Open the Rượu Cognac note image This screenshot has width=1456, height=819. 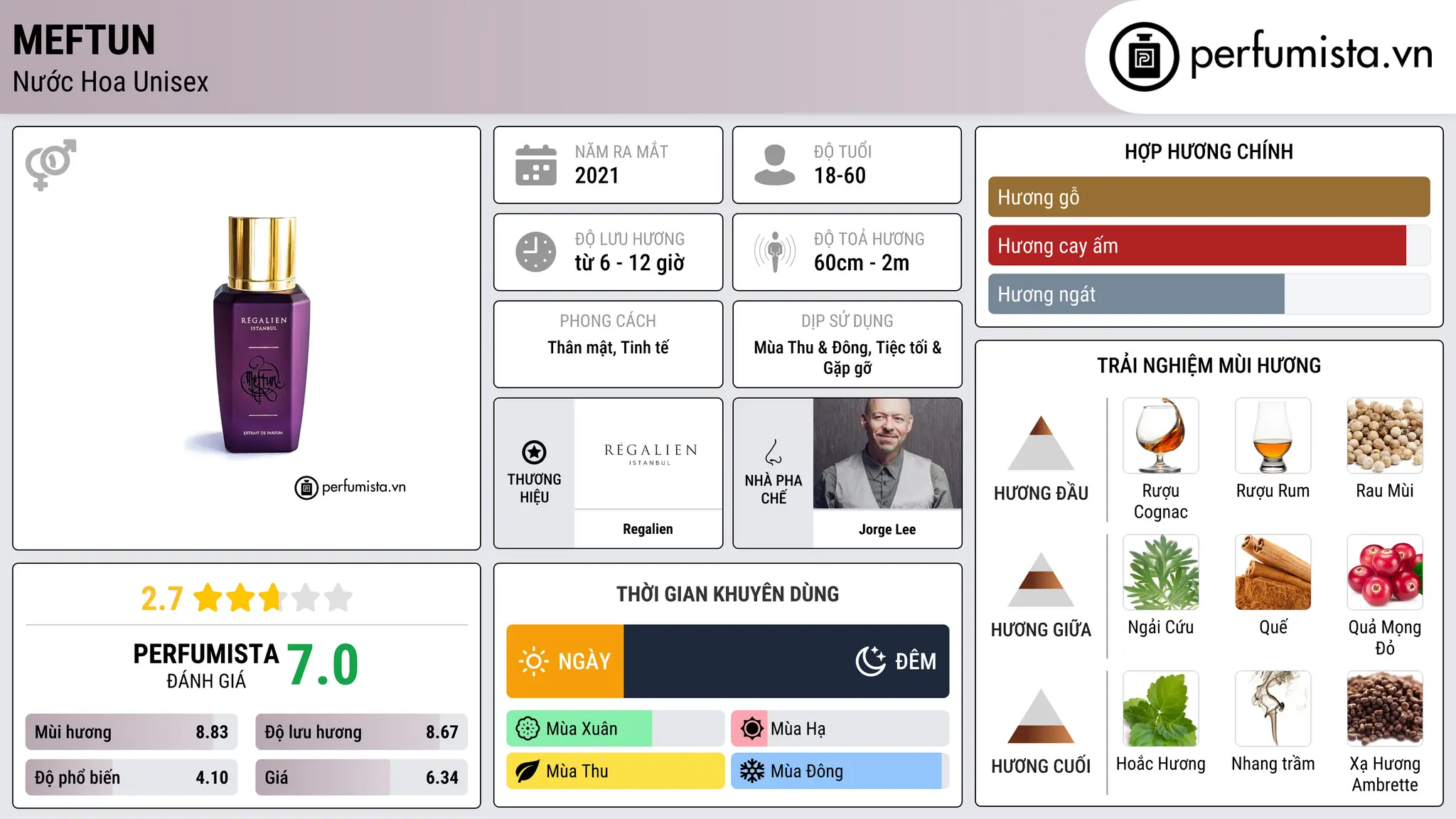coord(1160,436)
